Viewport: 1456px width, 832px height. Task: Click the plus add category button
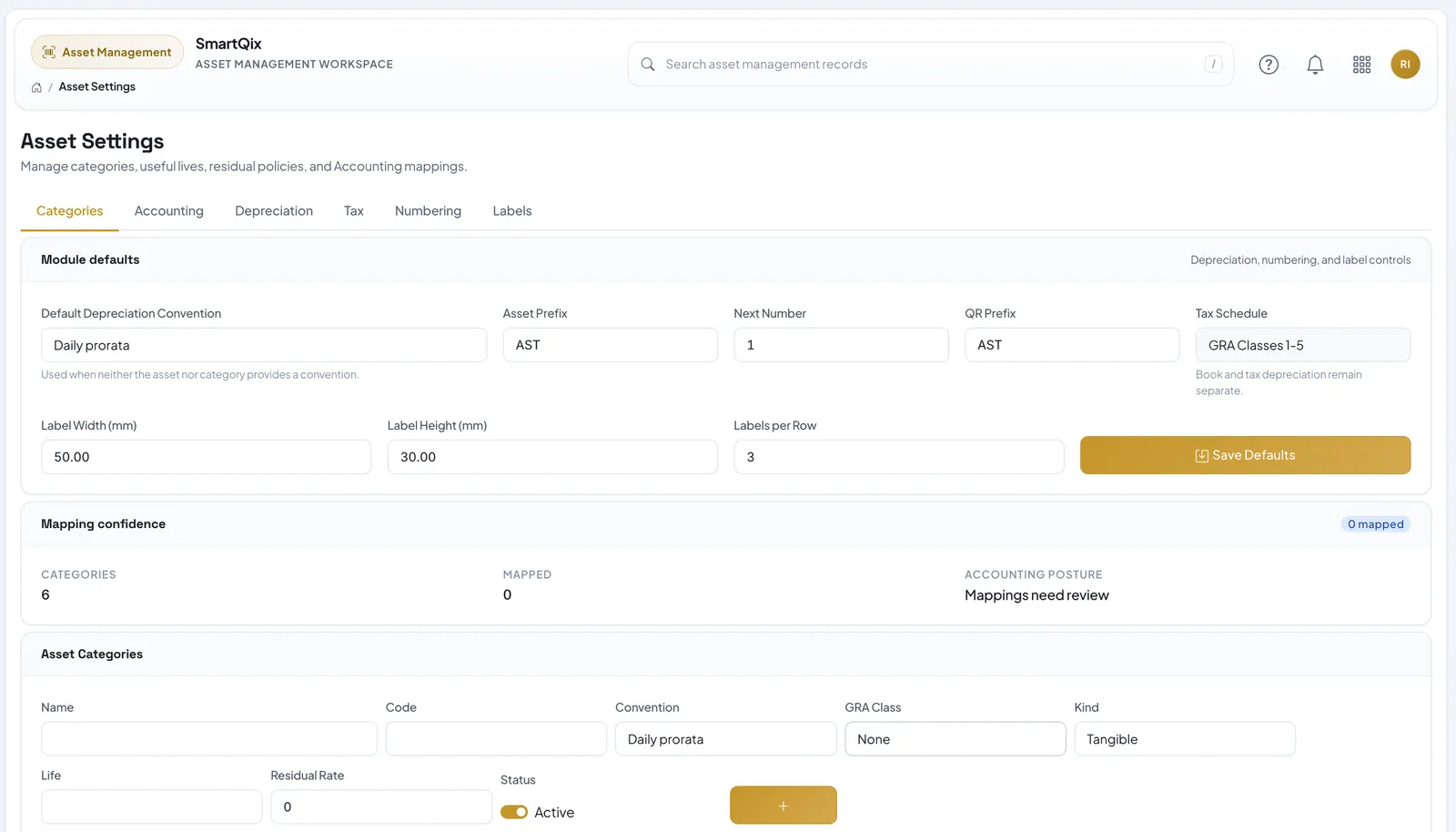(784, 806)
